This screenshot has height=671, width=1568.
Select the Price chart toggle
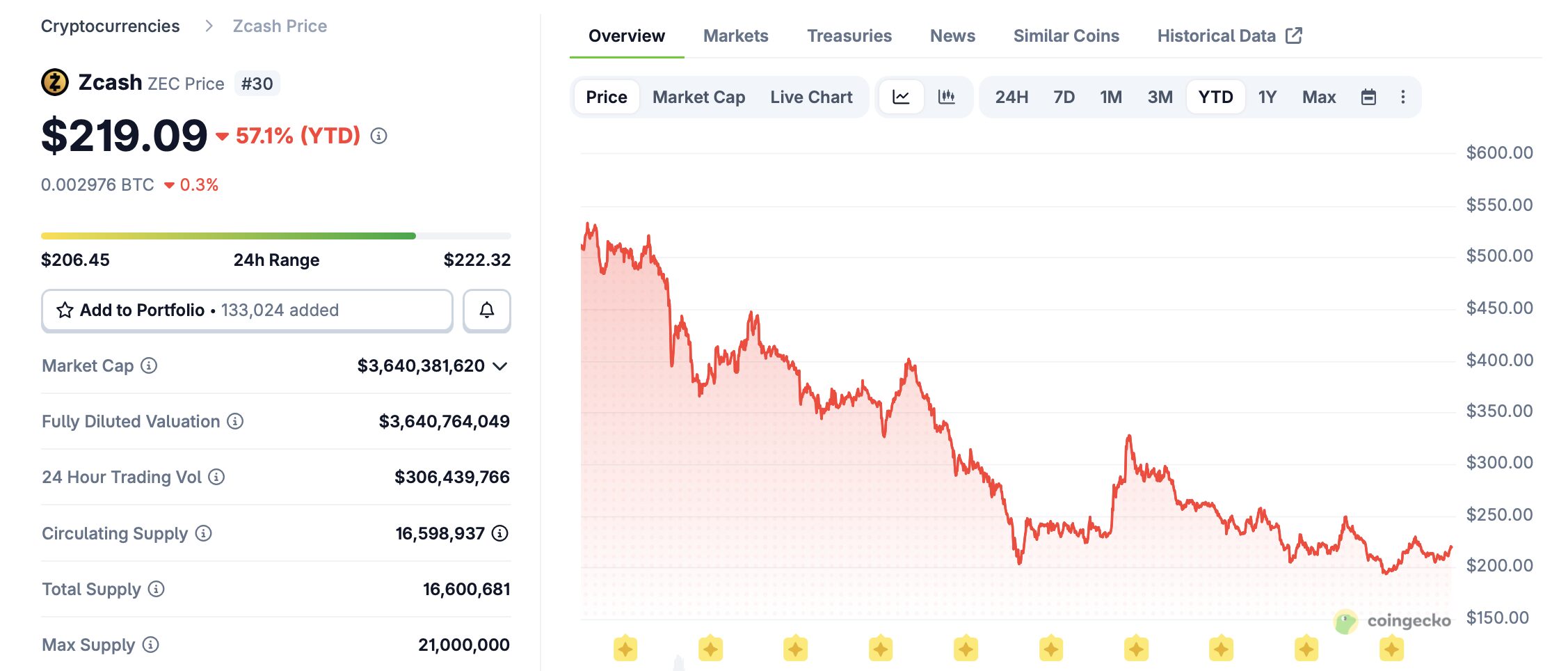[x=606, y=97]
